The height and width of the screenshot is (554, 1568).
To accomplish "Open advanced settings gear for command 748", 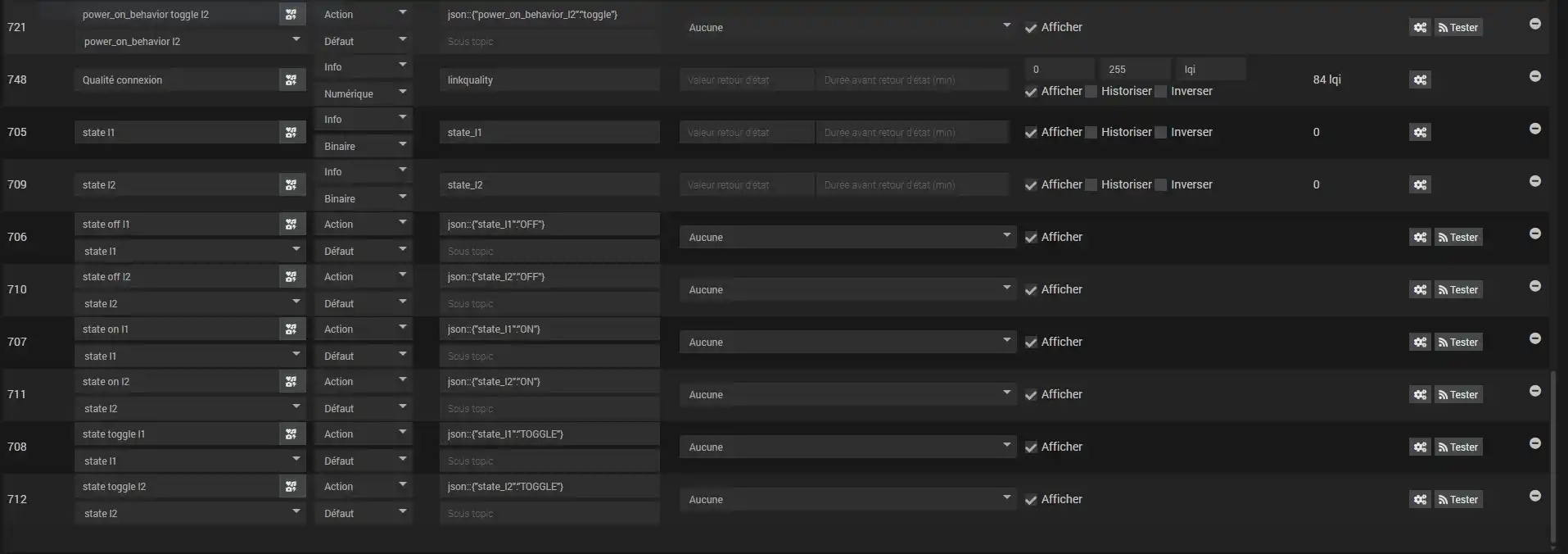I will 1420,80.
